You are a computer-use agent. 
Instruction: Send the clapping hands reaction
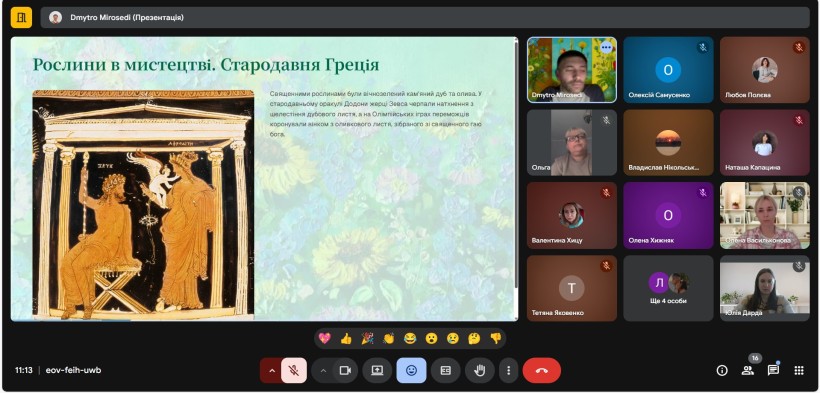[x=389, y=339]
